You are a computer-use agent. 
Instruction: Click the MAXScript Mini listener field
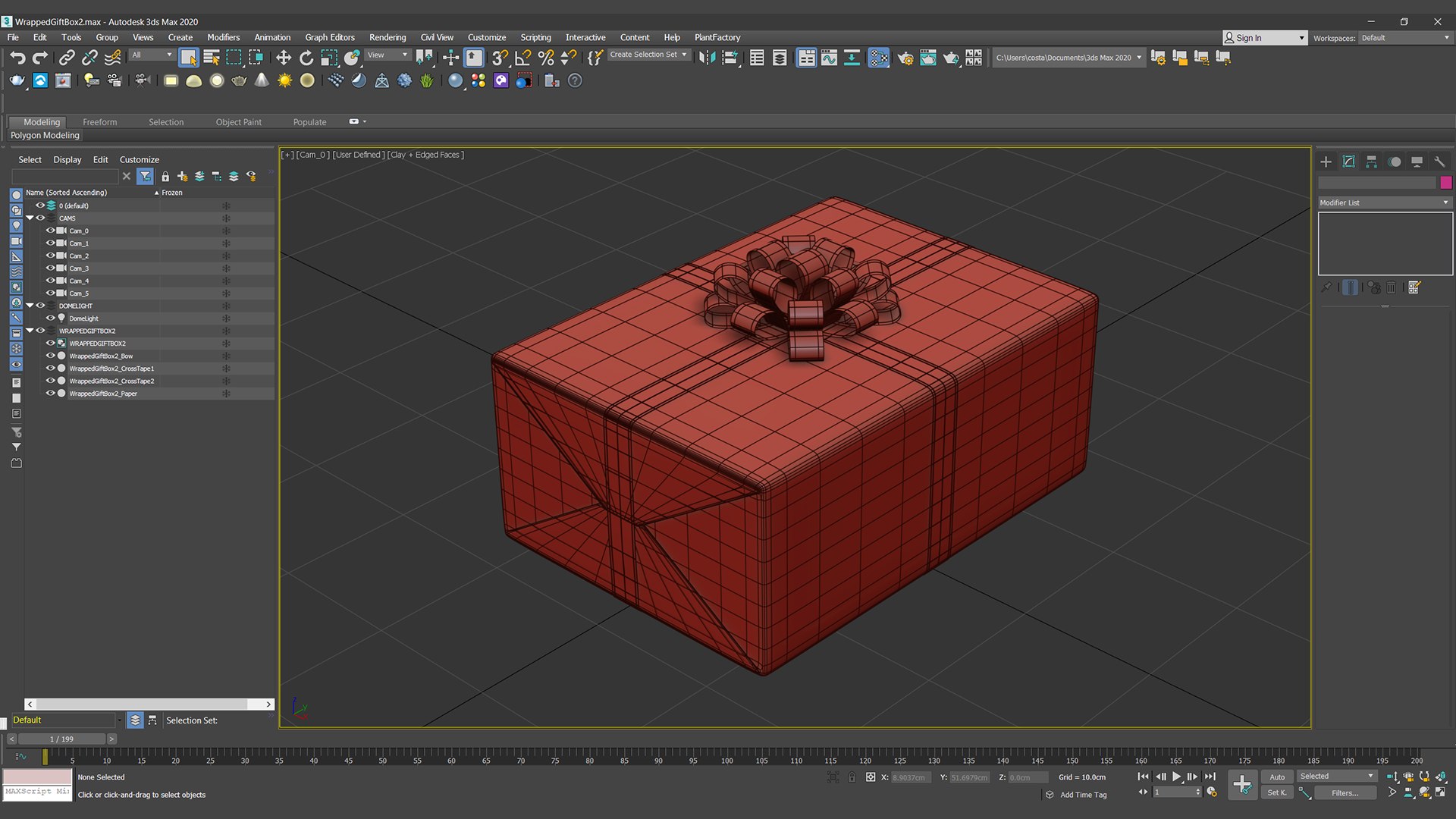tap(37, 792)
